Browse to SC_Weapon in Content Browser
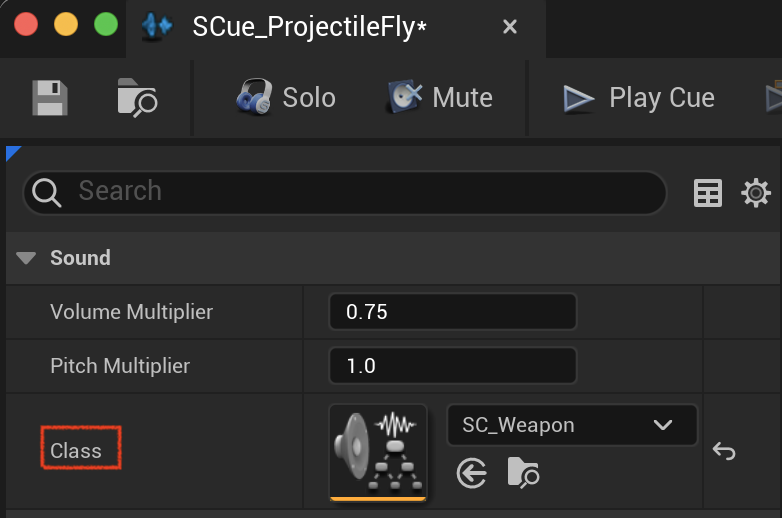 tap(523, 472)
